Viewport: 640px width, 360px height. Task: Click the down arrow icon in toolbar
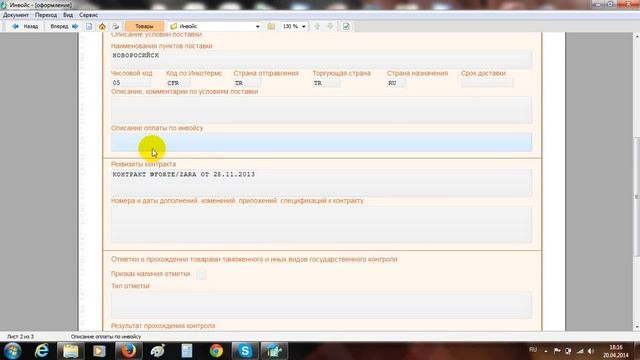coord(331,27)
